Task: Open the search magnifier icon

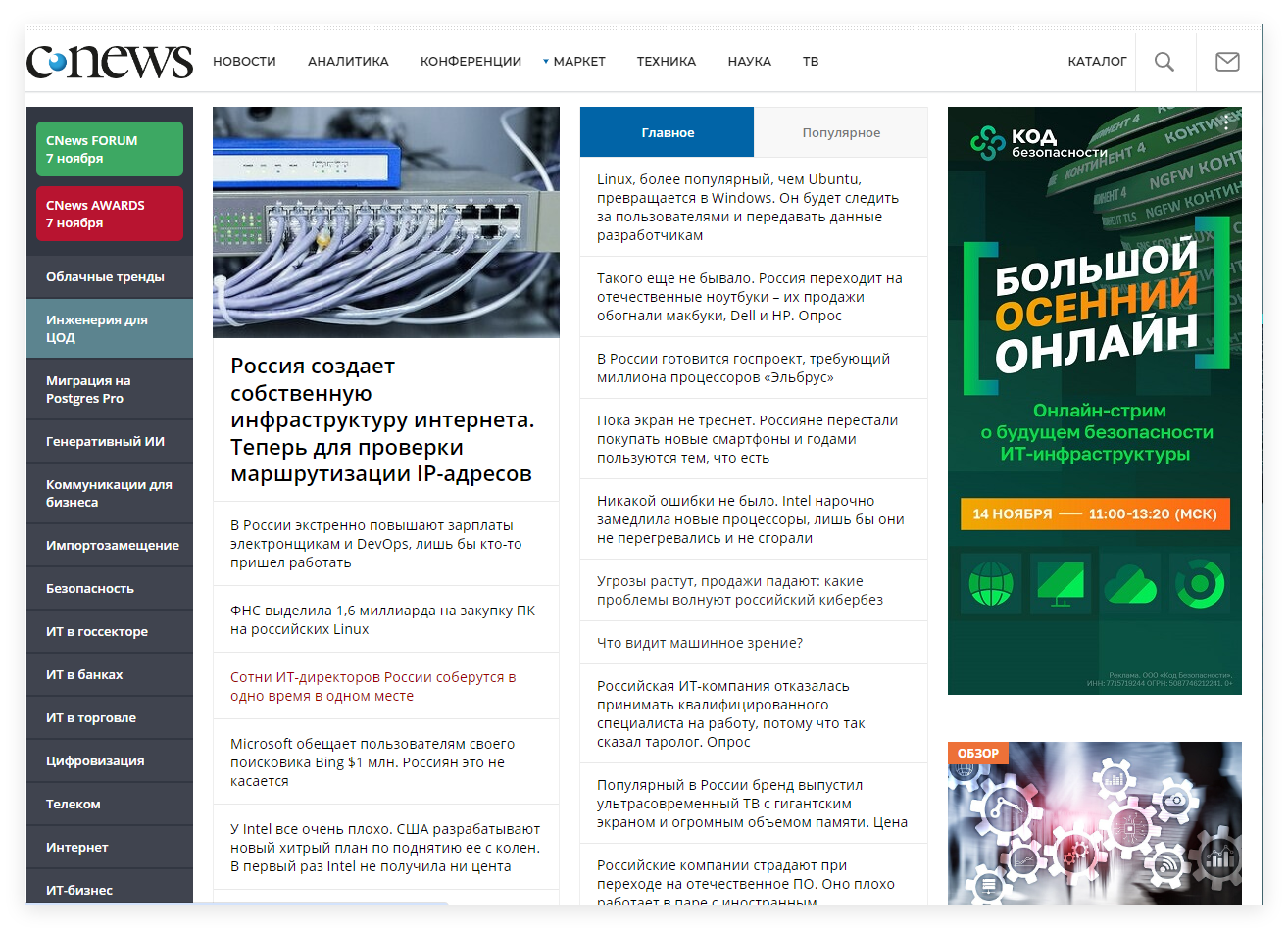Action: click(1164, 62)
